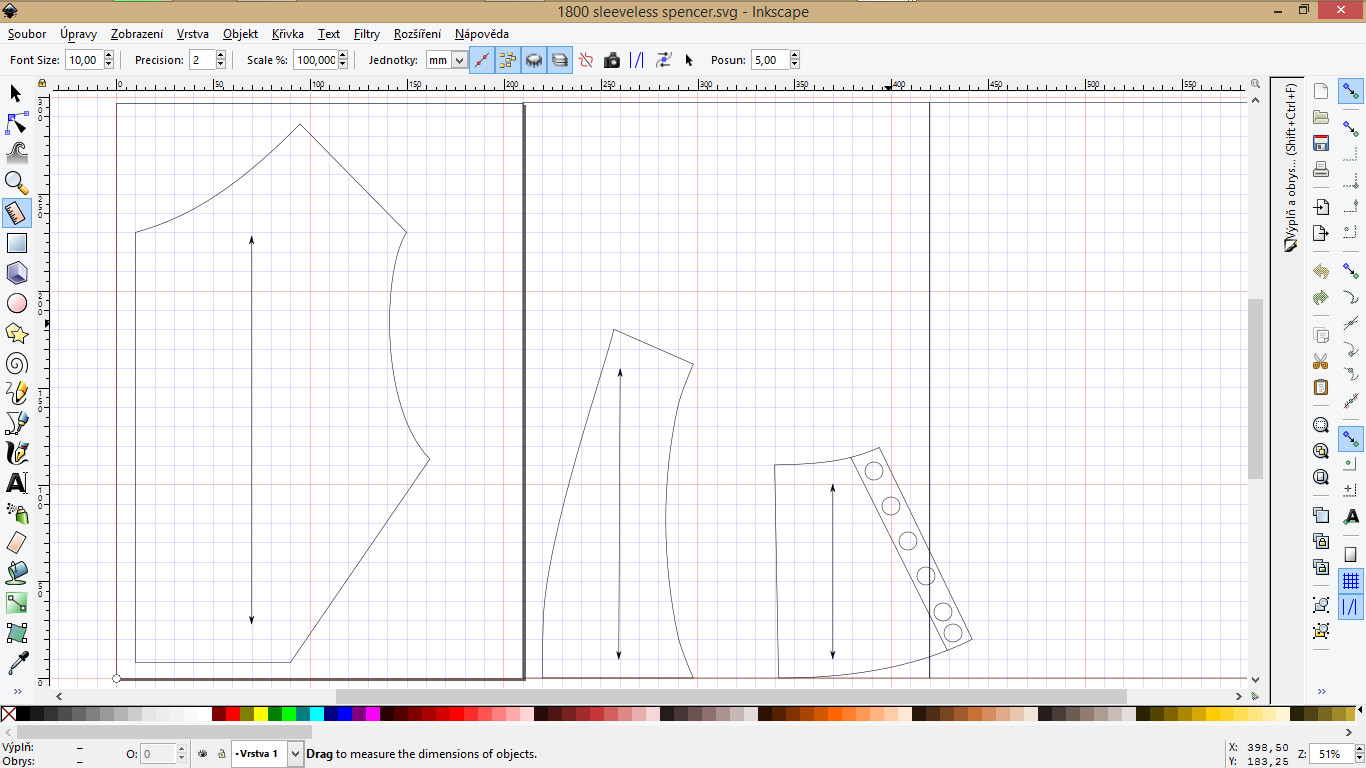
Task: Select the Calligraphy tool
Action: (15, 452)
